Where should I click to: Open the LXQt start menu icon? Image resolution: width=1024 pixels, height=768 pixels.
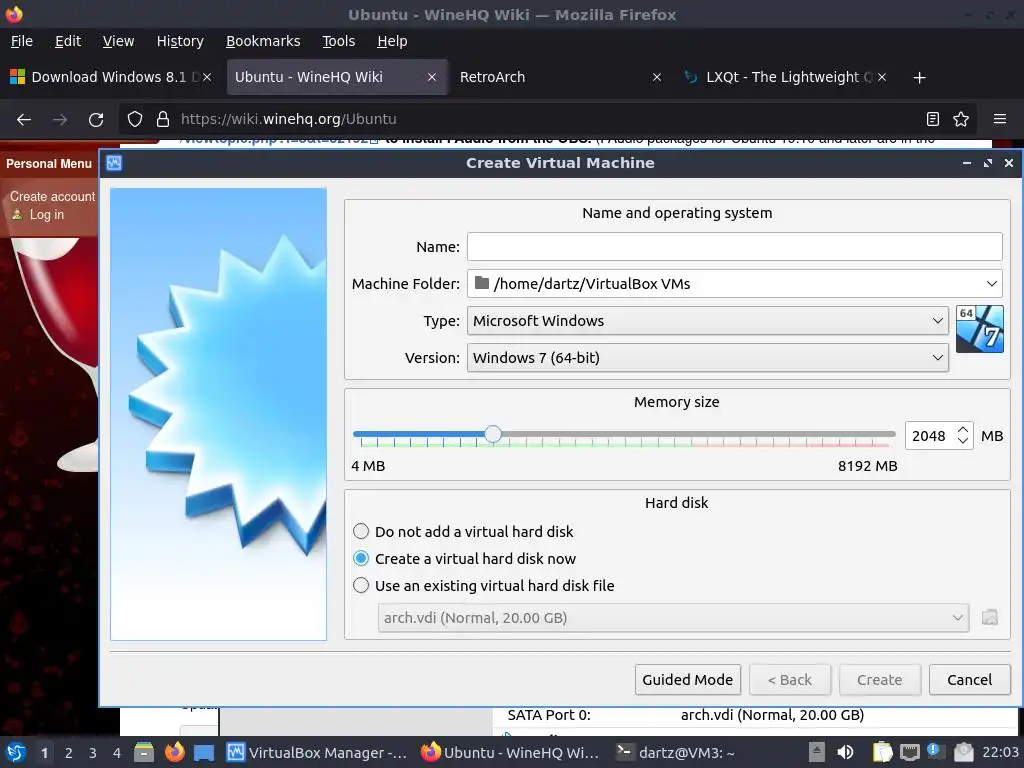click(16, 752)
